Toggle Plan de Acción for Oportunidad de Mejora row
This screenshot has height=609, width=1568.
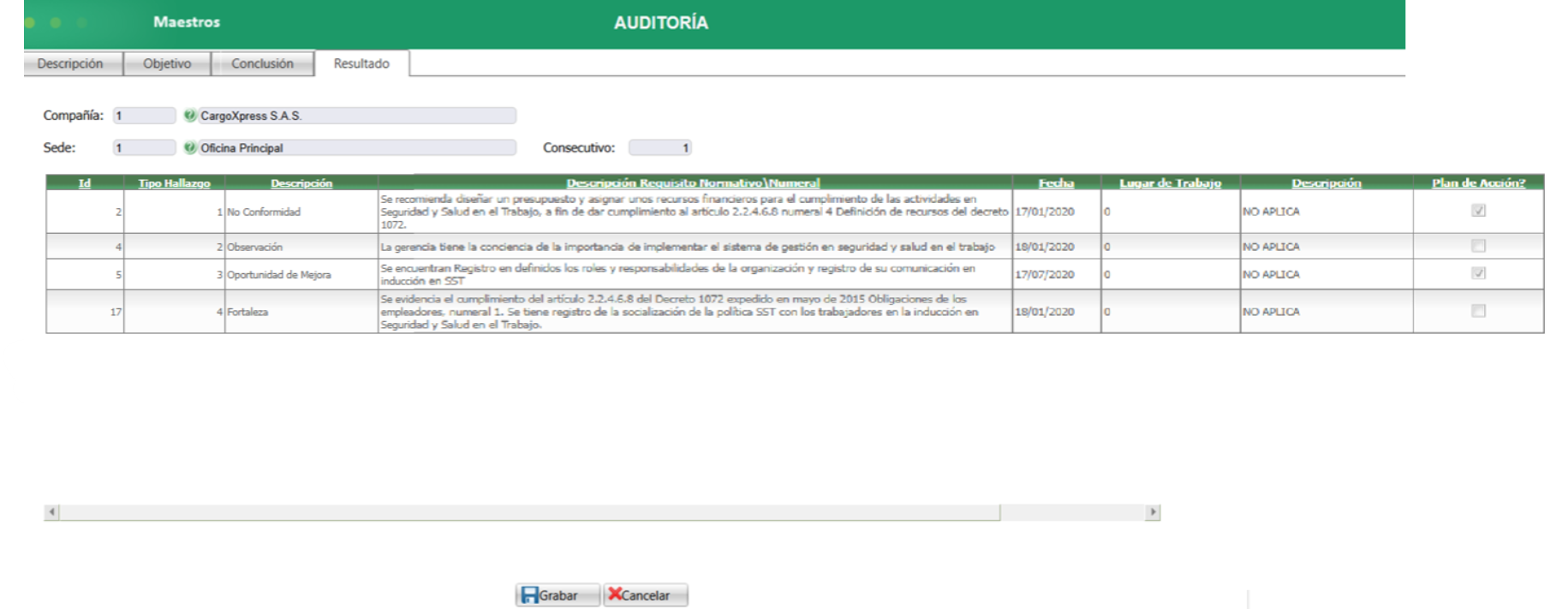(x=1478, y=273)
